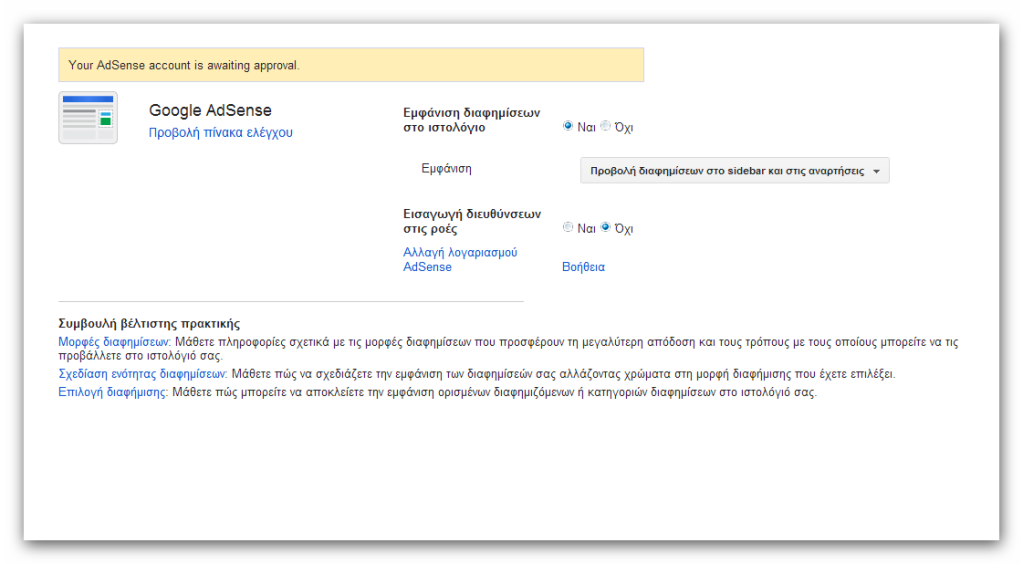Click Αλλαγή λογαριασμού AdSense link
The height and width of the screenshot is (564, 1023).
pyautogui.click(x=460, y=259)
